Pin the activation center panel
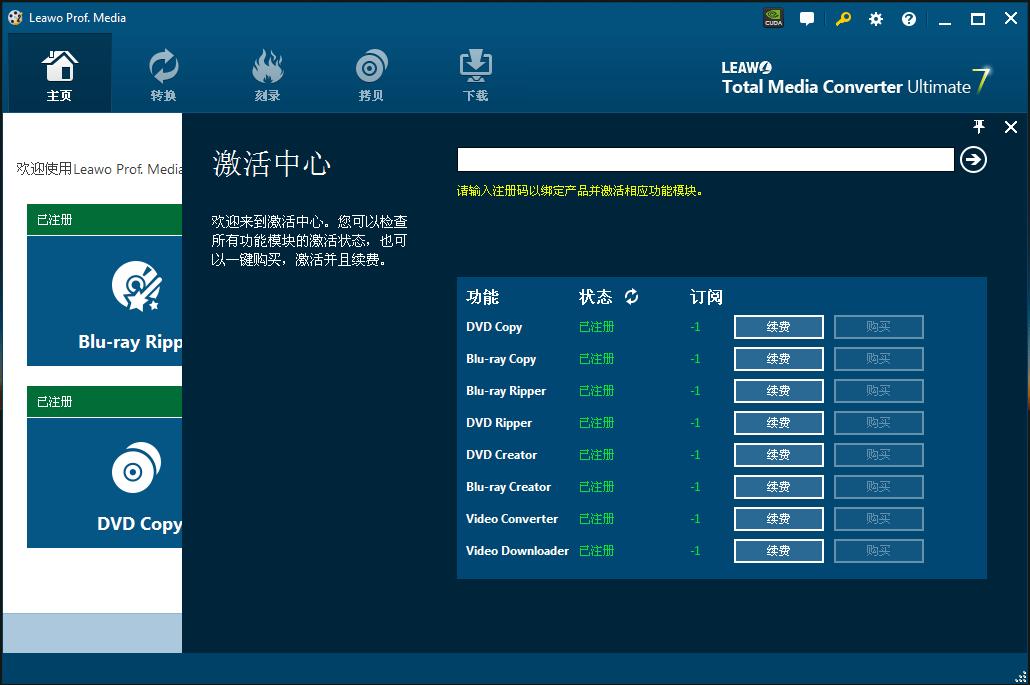The height and width of the screenshot is (685, 1030). click(x=979, y=127)
